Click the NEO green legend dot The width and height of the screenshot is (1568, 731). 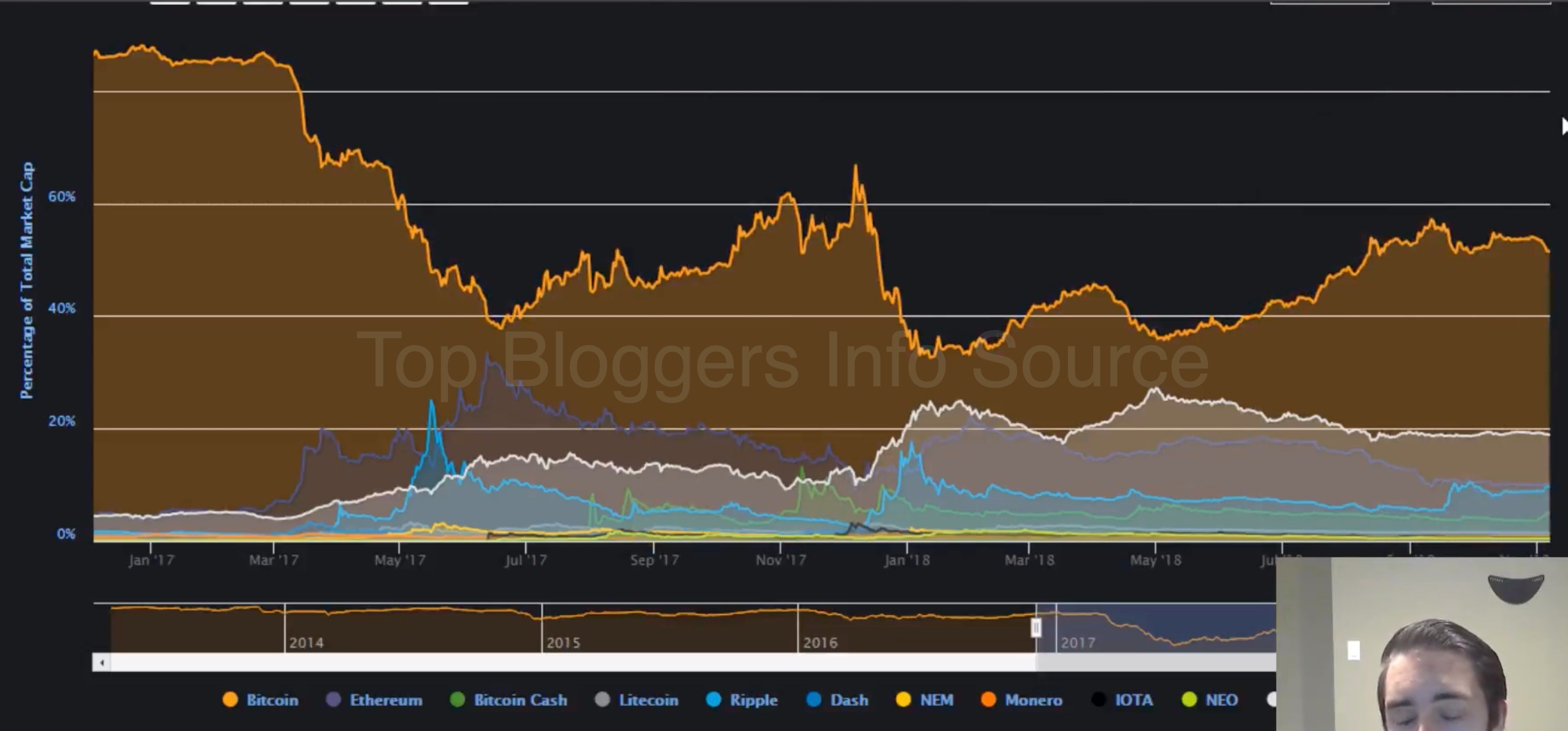click(x=1189, y=700)
